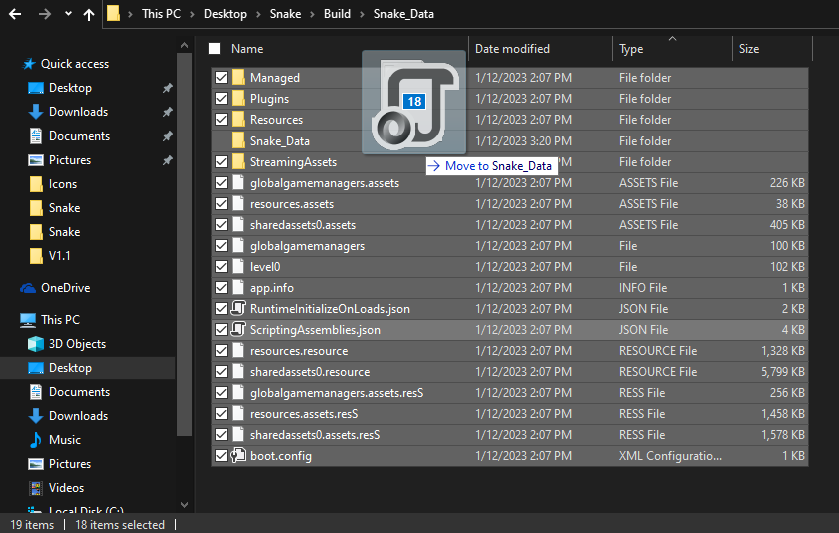Open the chevron after Desktop breadcrumb
839x533 pixels.
coord(258,14)
